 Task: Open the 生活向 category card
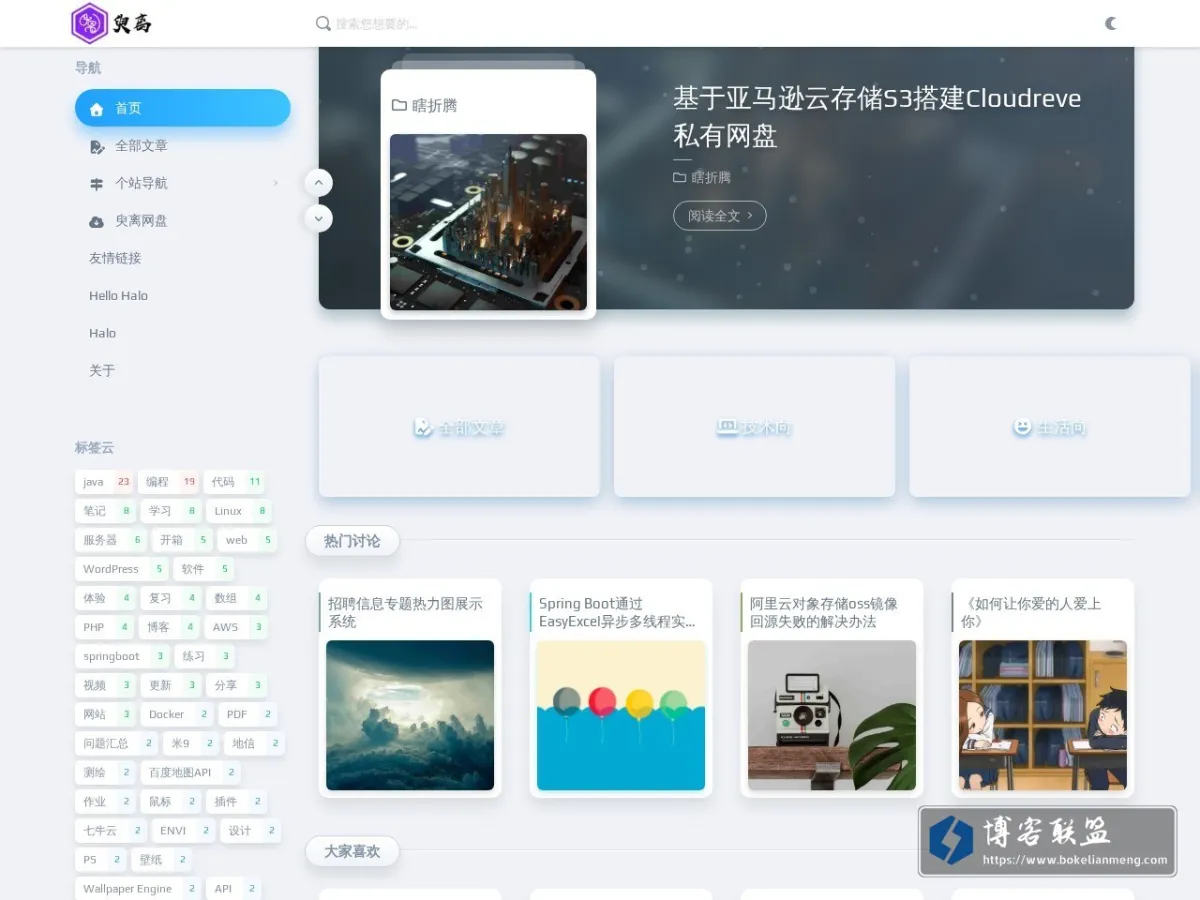1049,427
